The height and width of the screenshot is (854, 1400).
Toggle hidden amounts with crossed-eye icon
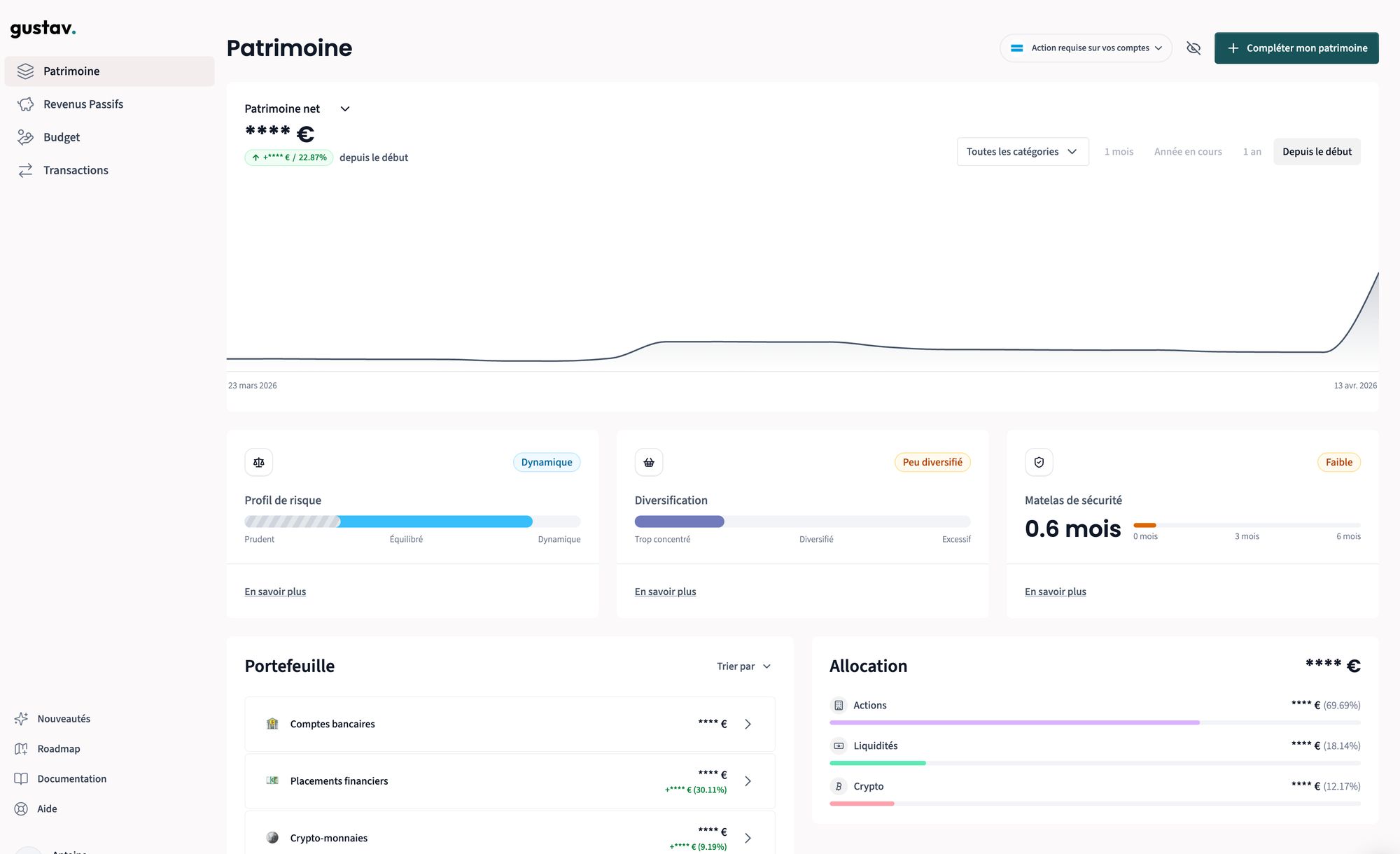1193,48
